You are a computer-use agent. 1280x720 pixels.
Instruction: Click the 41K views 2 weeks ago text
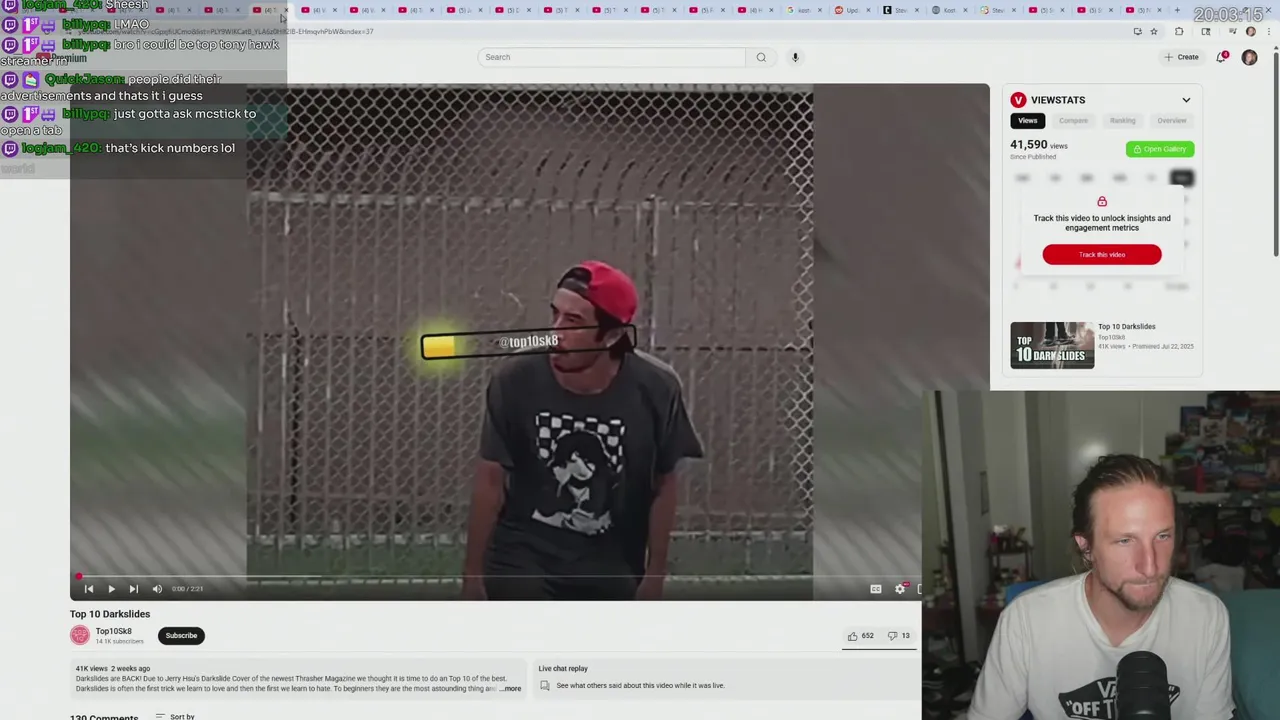point(113,668)
